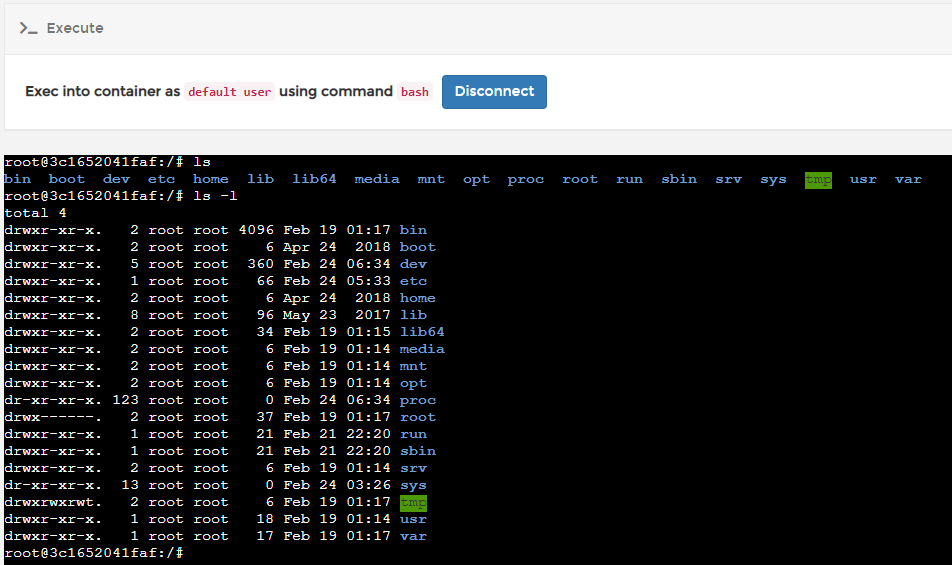The image size is (952, 565).
Task: Click 'usr' in the first ls output
Action: 863,179
